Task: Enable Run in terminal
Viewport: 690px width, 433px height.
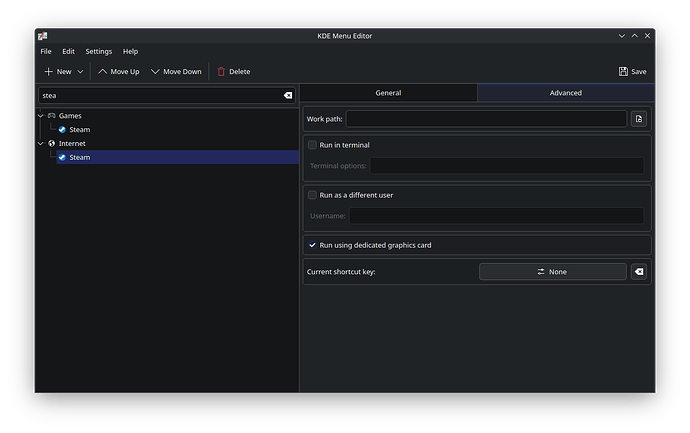Action: point(312,145)
